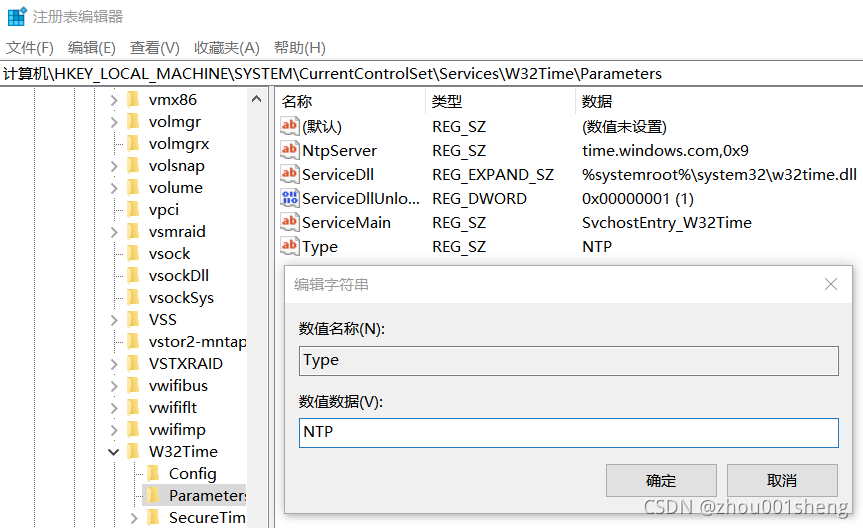Click the folder icon of volmgrx key

point(133,144)
